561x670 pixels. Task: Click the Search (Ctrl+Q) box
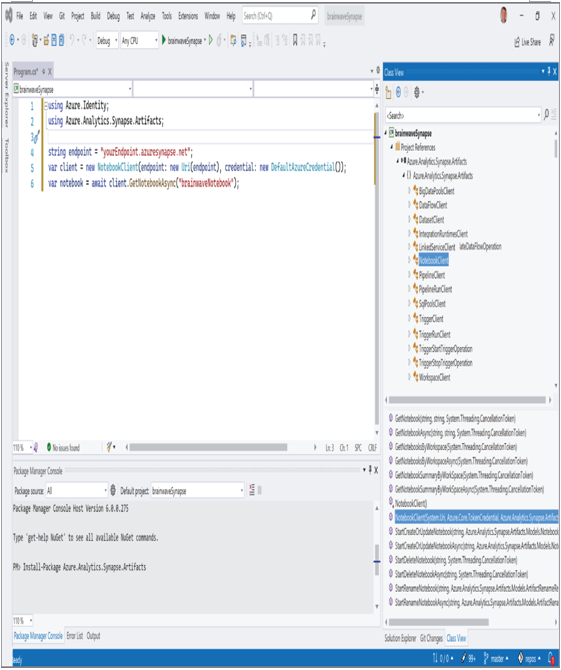280,16
